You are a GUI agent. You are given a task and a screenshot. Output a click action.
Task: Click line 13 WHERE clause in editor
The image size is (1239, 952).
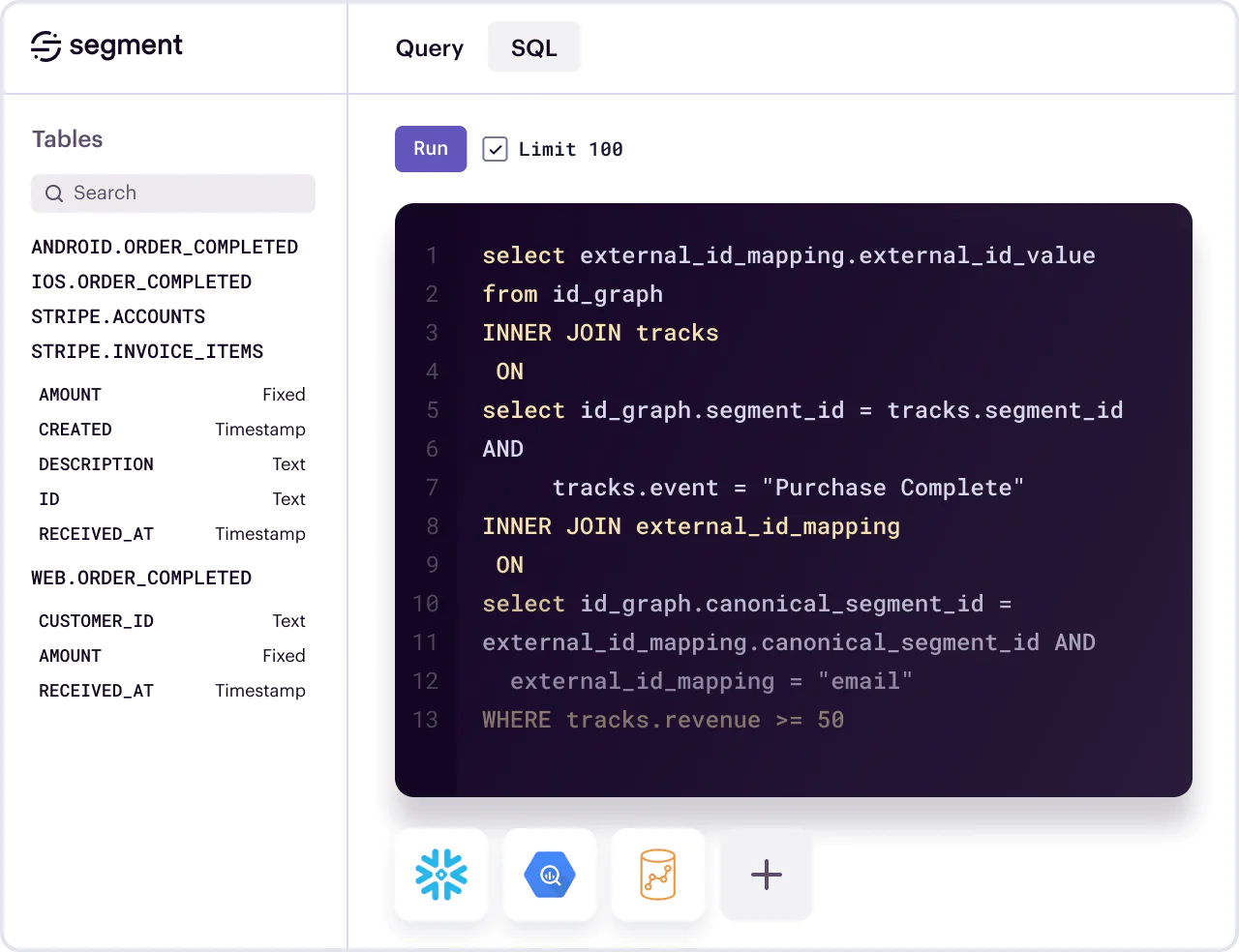point(663,720)
